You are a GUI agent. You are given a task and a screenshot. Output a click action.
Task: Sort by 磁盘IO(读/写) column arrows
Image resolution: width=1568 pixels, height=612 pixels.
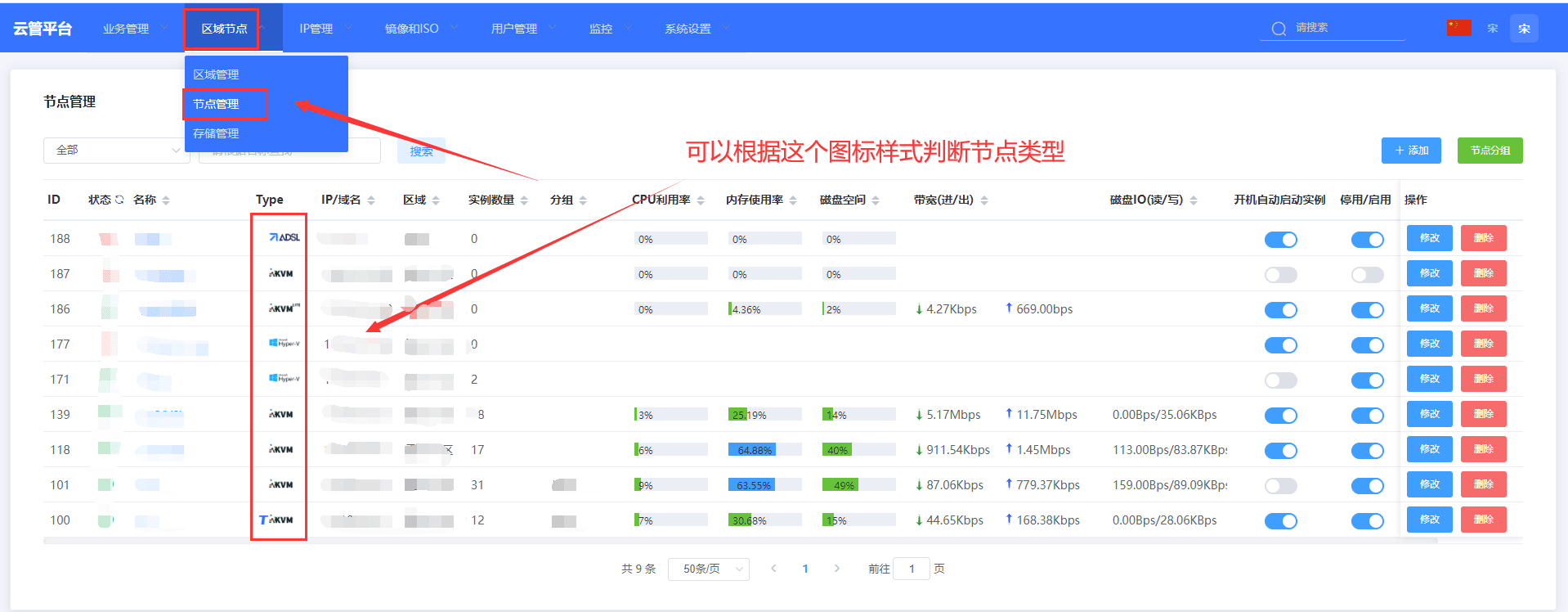click(1194, 200)
